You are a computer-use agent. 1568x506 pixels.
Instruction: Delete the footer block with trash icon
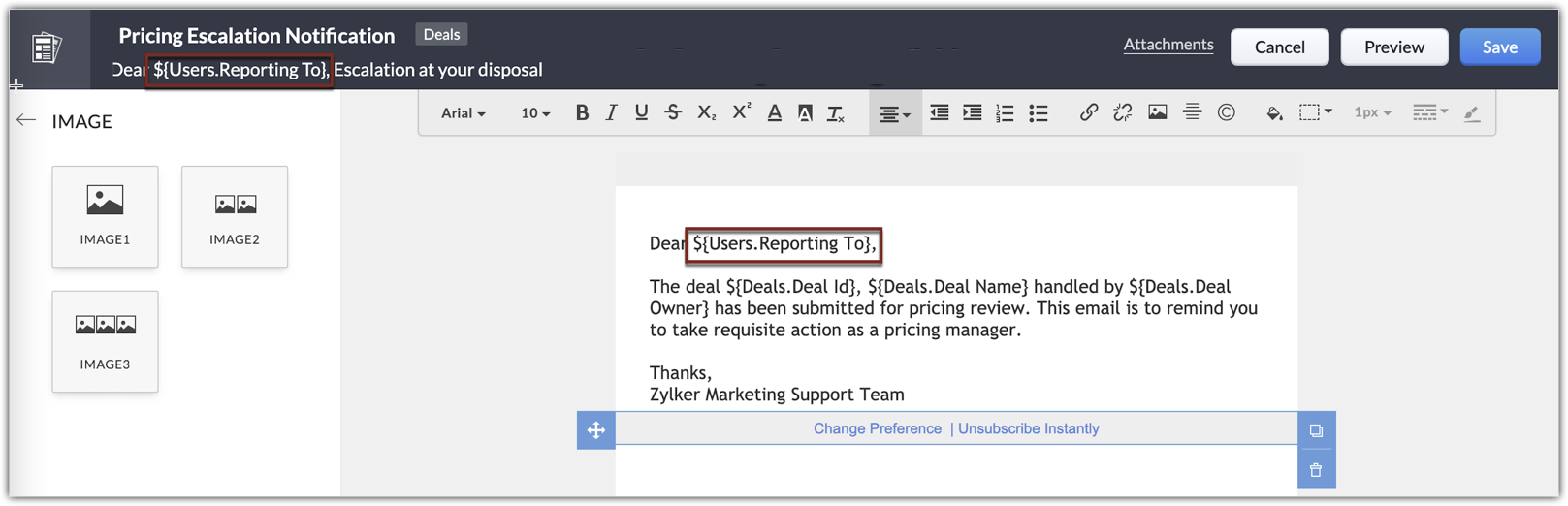click(x=1316, y=470)
